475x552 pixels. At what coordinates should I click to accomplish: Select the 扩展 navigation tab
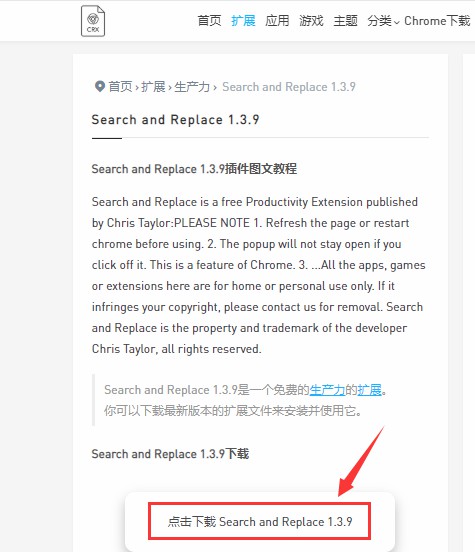243,21
